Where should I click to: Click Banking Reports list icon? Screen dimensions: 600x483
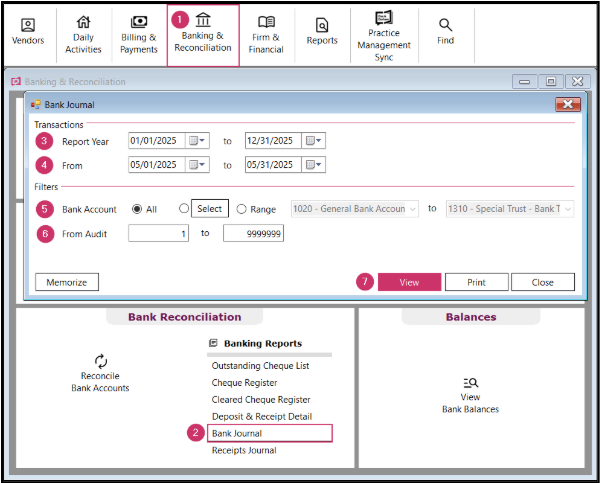click(x=214, y=343)
